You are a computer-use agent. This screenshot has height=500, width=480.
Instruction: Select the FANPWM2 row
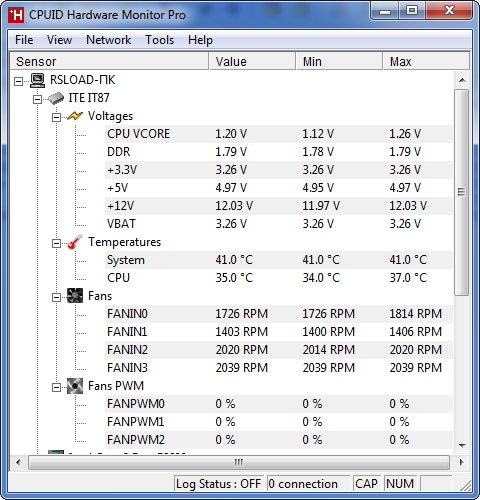pos(279,440)
